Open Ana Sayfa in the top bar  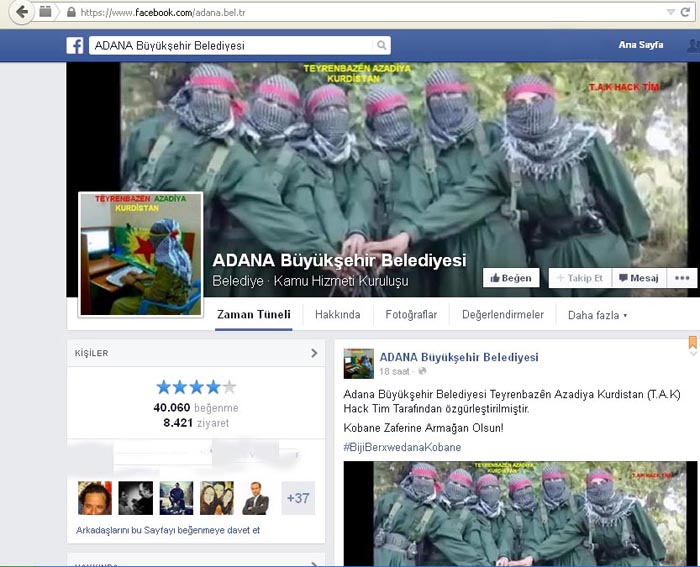(x=641, y=45)
